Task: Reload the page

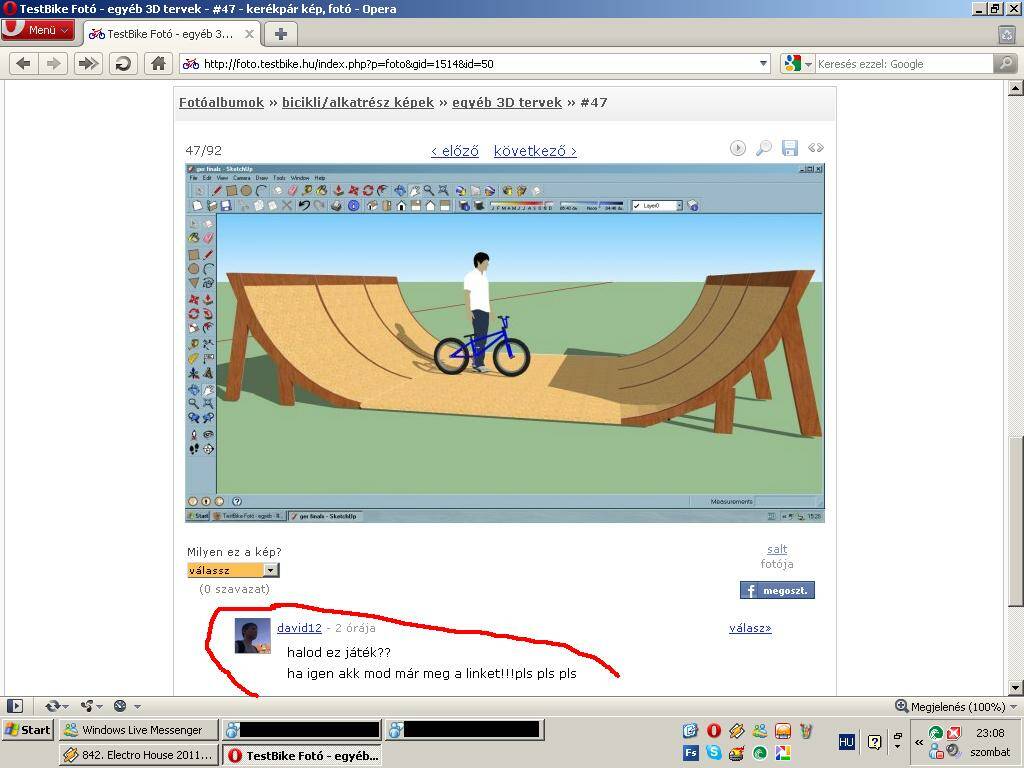Action: pos(123,63)
